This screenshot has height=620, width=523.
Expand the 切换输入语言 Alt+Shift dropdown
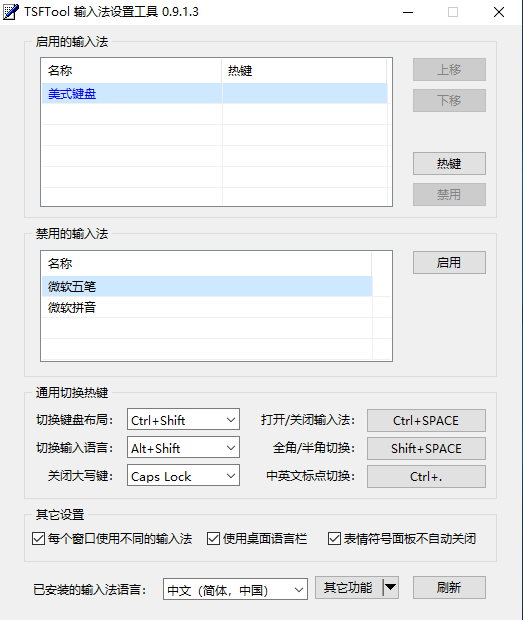pos(183,447)
